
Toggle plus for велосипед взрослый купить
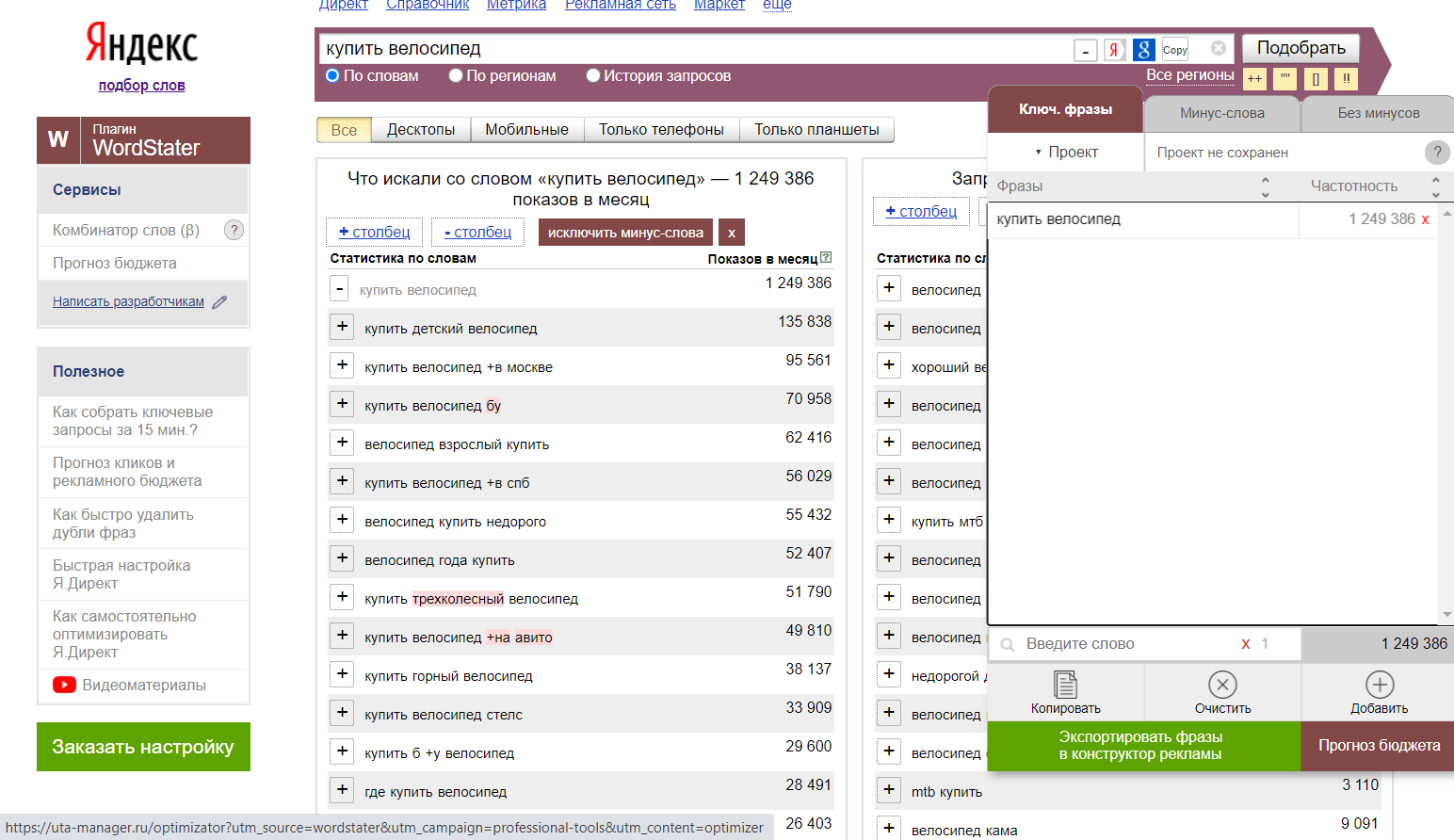[x=342, y=442]
